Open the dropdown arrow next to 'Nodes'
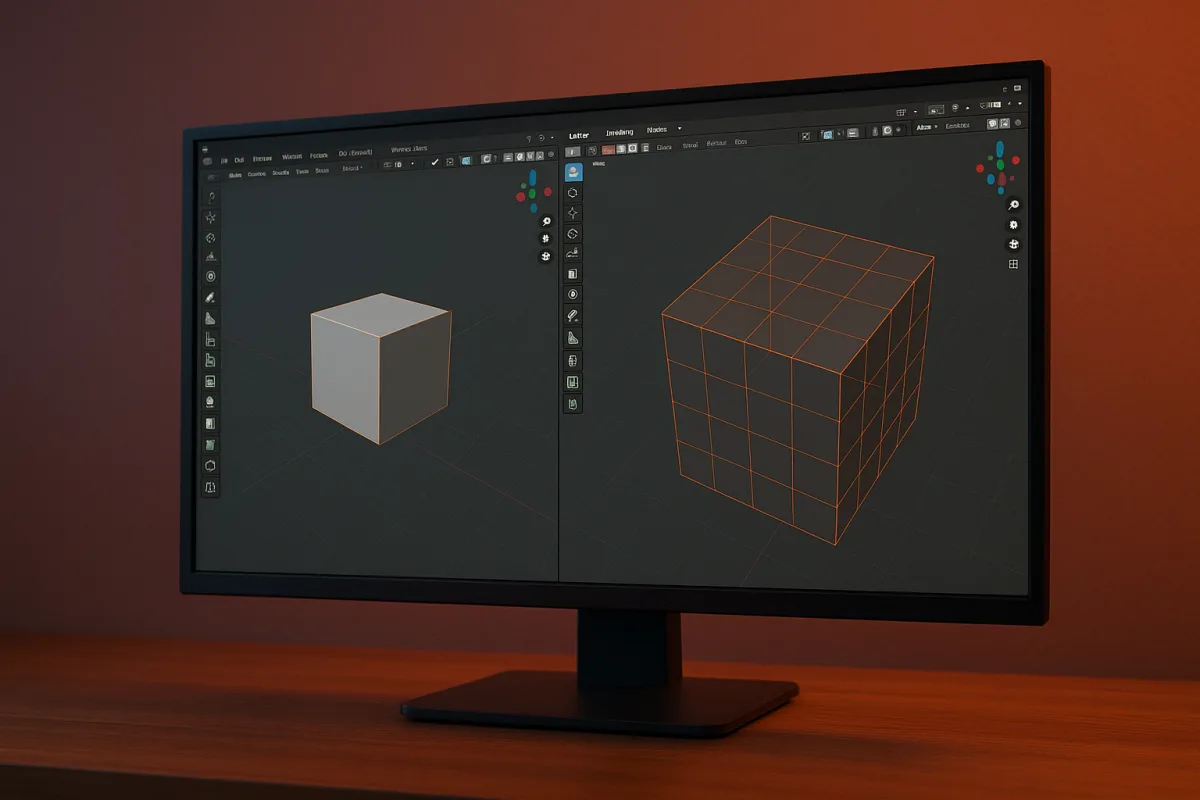The height and width of the screenshot is (800, 1200). pyautogui.click(x=679, y=129)
